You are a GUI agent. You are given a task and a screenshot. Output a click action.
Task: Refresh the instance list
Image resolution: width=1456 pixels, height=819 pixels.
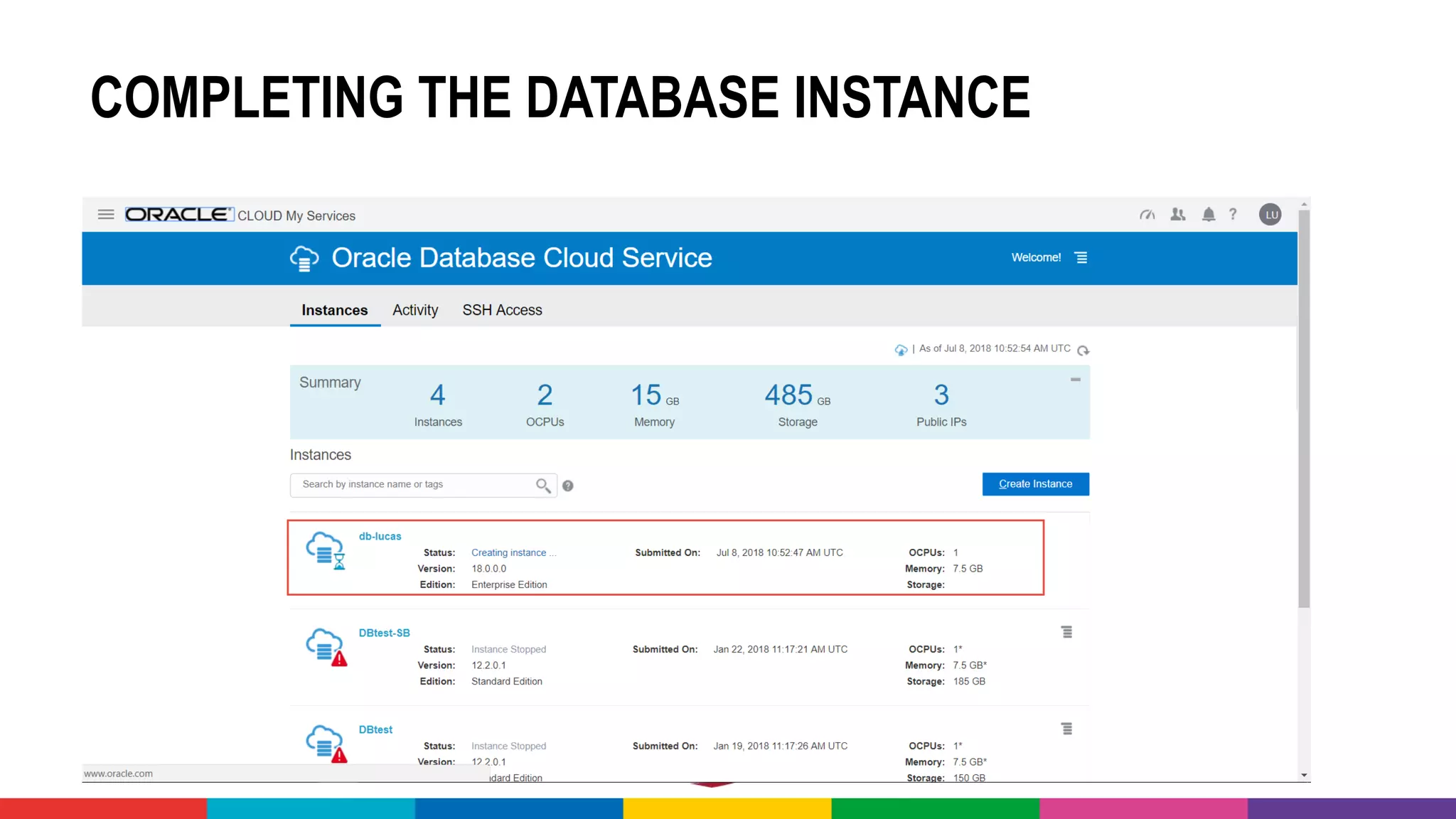(x=1083, y=350)
